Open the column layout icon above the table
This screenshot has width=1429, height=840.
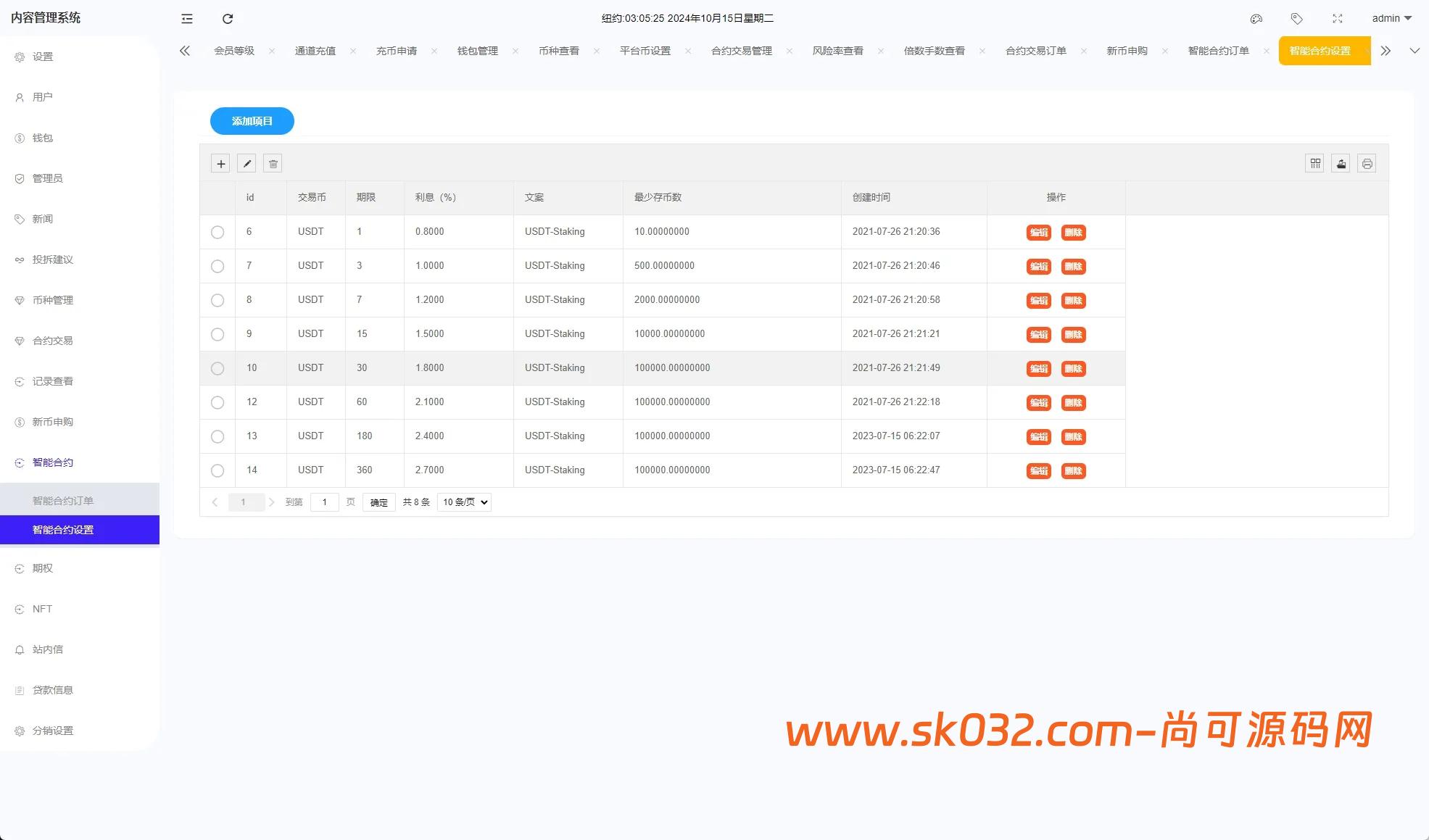[x=1314, y=163]
